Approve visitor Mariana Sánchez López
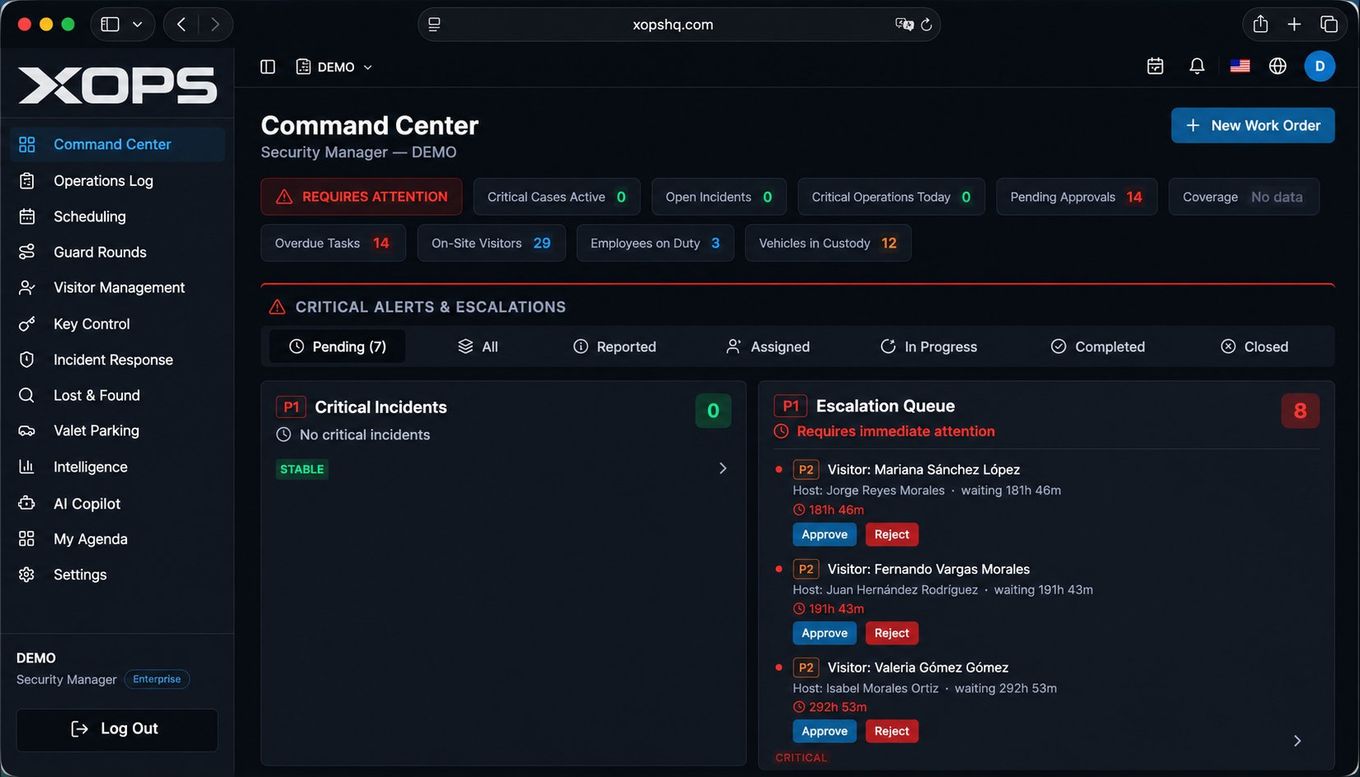The image size is (1360, 777). click(825, 534)
